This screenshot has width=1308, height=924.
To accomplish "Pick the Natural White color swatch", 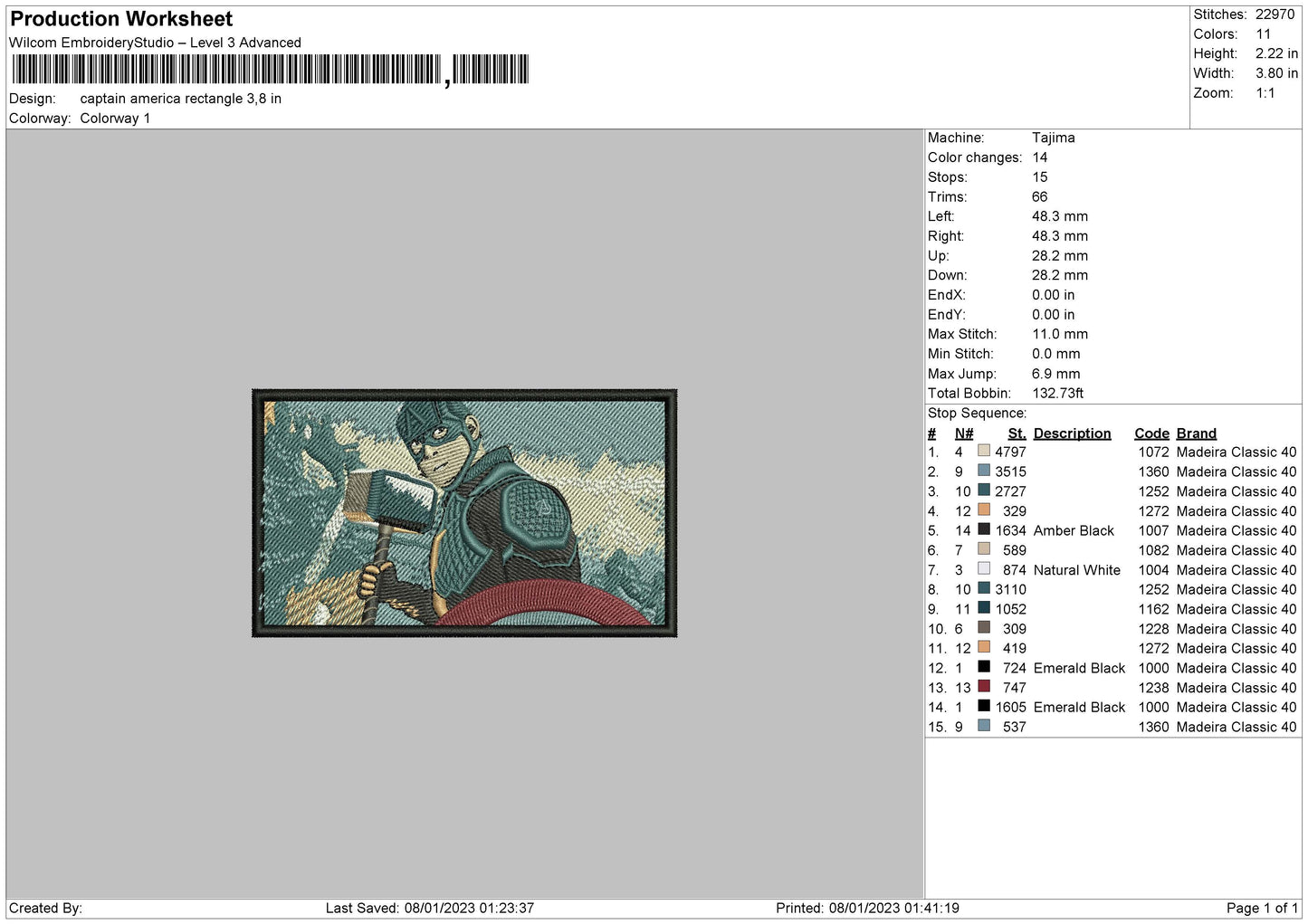I will (x=984, y=569).
